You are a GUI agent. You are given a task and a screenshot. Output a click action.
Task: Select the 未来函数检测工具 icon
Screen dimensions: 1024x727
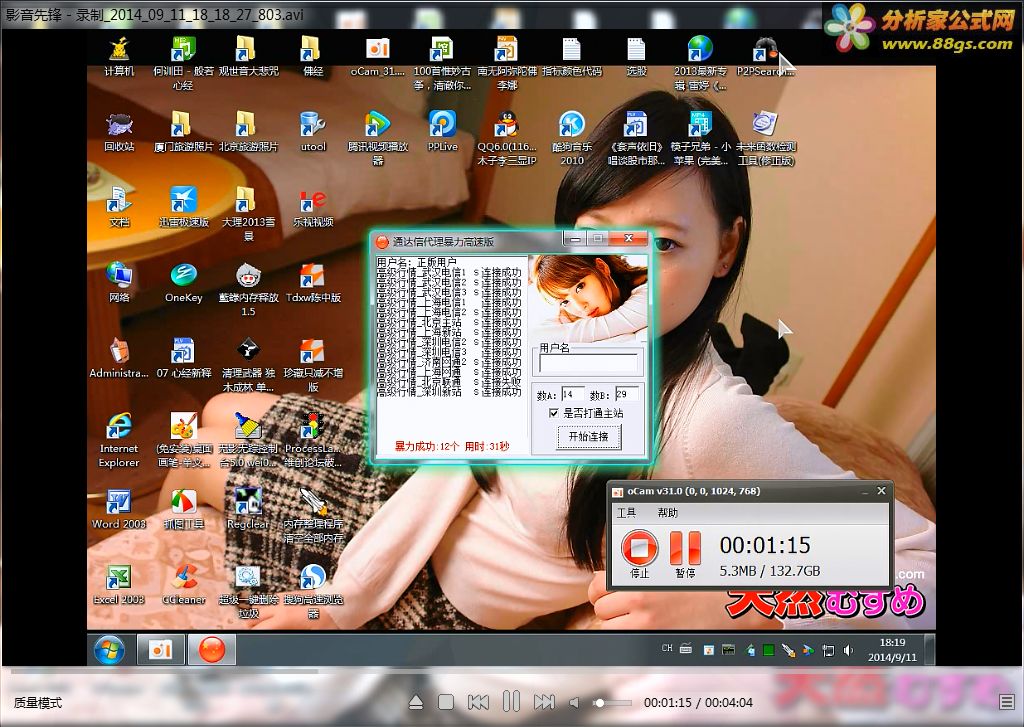pos(765,137)
